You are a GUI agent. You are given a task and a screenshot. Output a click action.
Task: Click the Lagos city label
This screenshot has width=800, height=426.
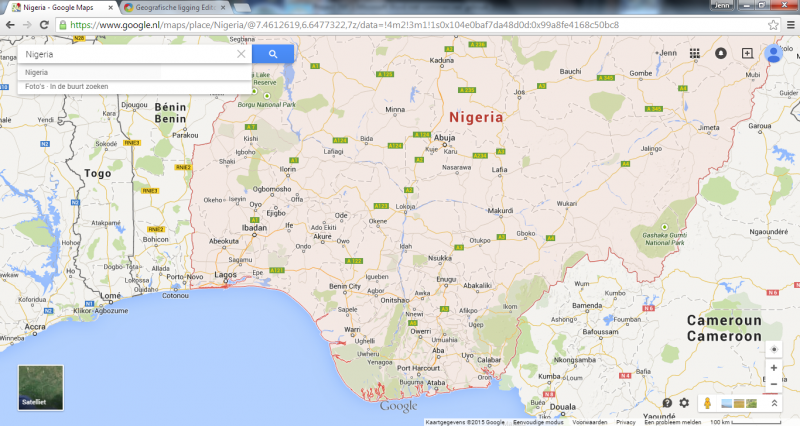[x=226, y=274]
